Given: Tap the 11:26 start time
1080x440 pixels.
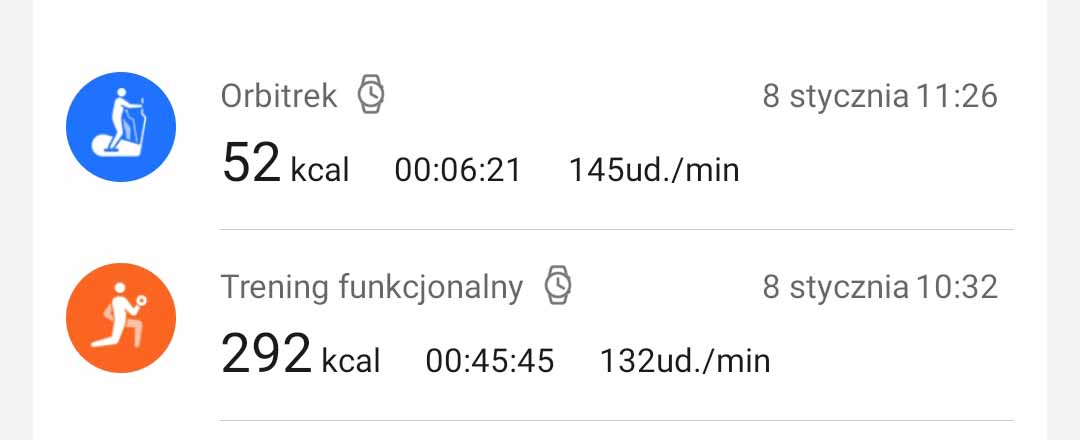Looking at the screenshot, I should coord(957,97).
